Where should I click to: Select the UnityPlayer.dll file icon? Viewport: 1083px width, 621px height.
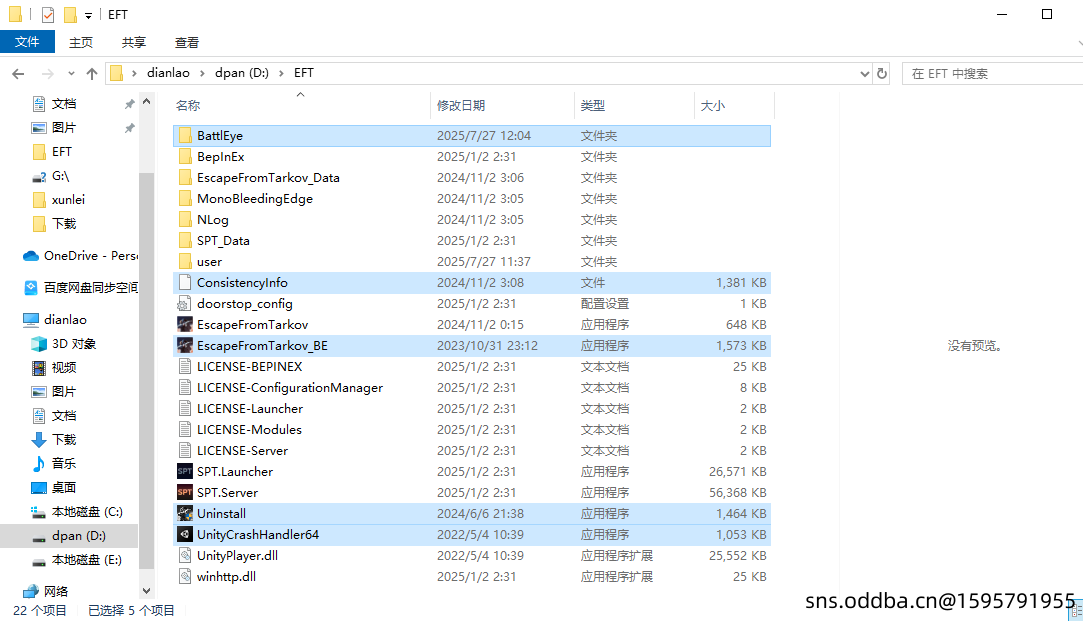[184, 555]
